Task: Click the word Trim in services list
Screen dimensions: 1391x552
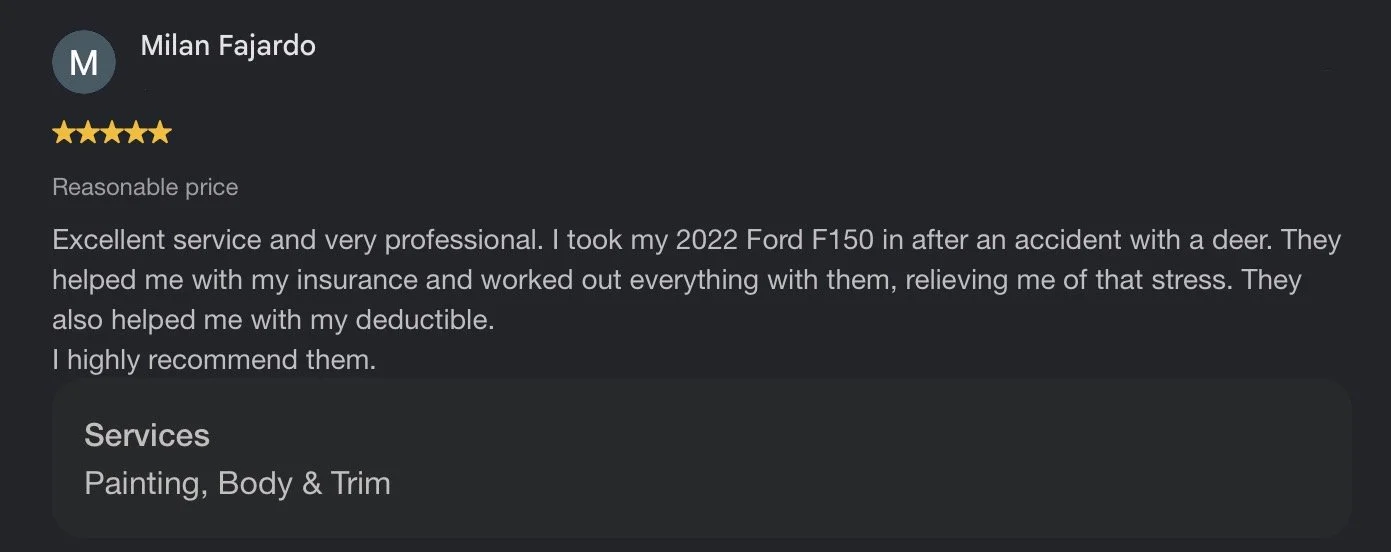Action: click(x=361, y=484)
